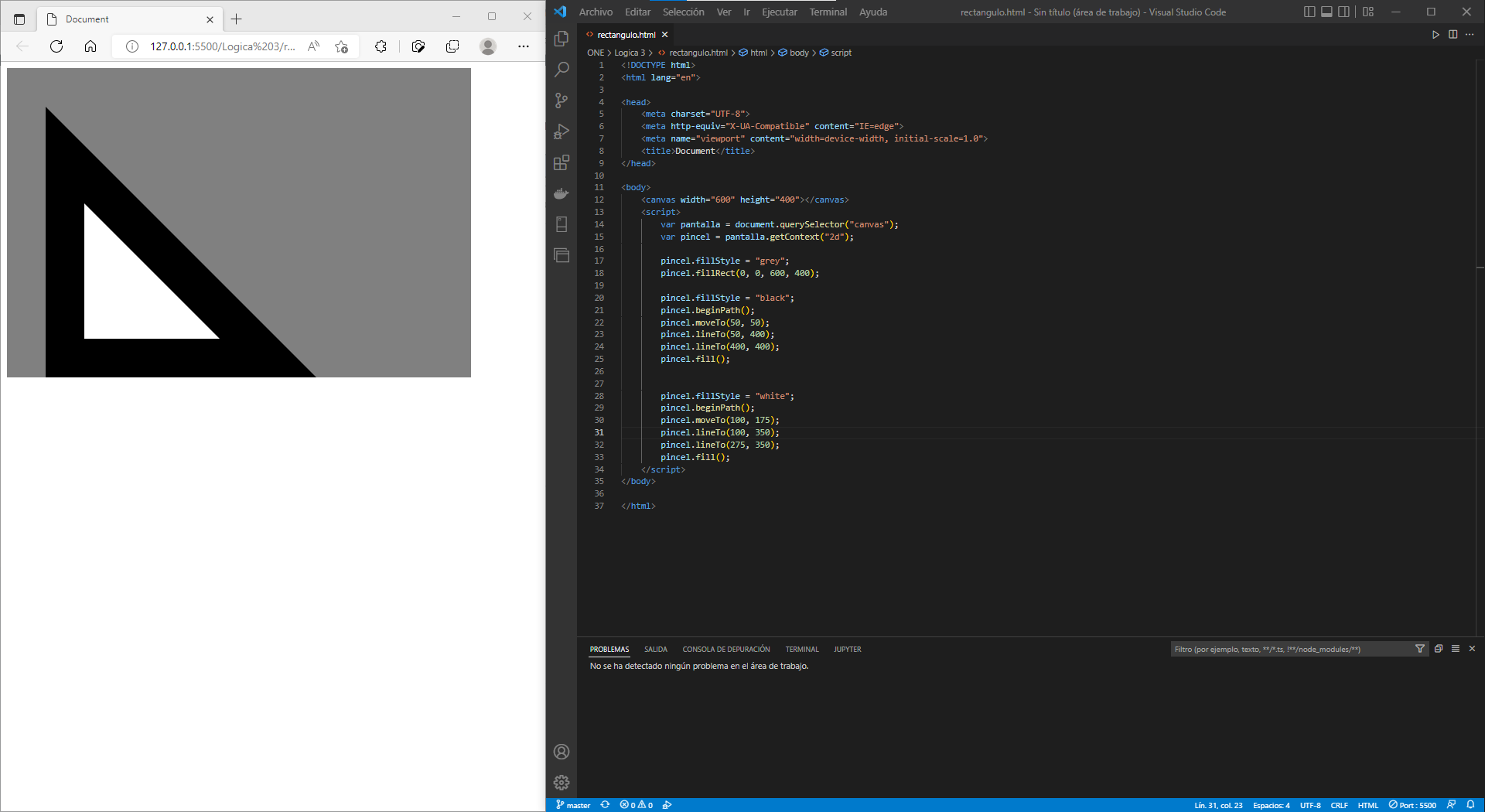Open Read aloud icon in address bar
1485x812 pixels.
tap(313, 46)
